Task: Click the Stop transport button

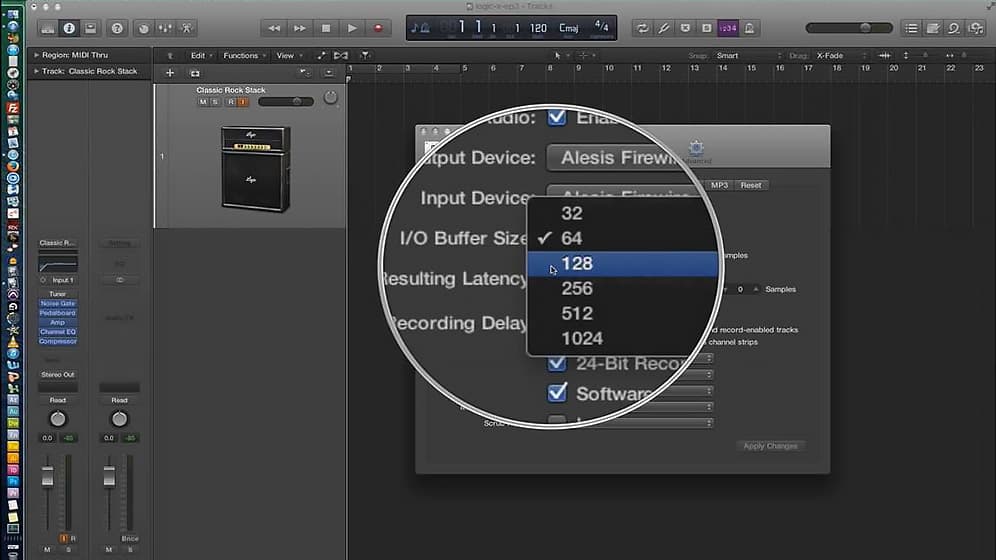Action: click(326, 28)
